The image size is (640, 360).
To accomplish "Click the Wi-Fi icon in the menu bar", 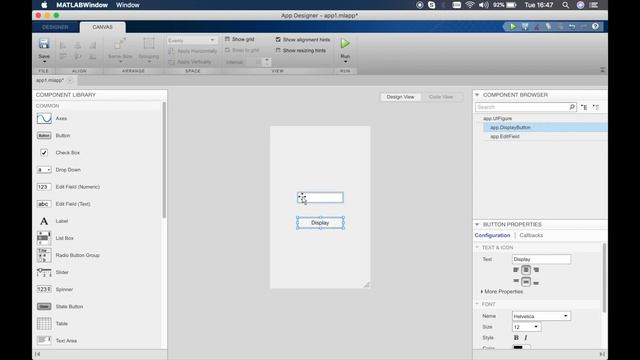I will click(x=470, y=5).
